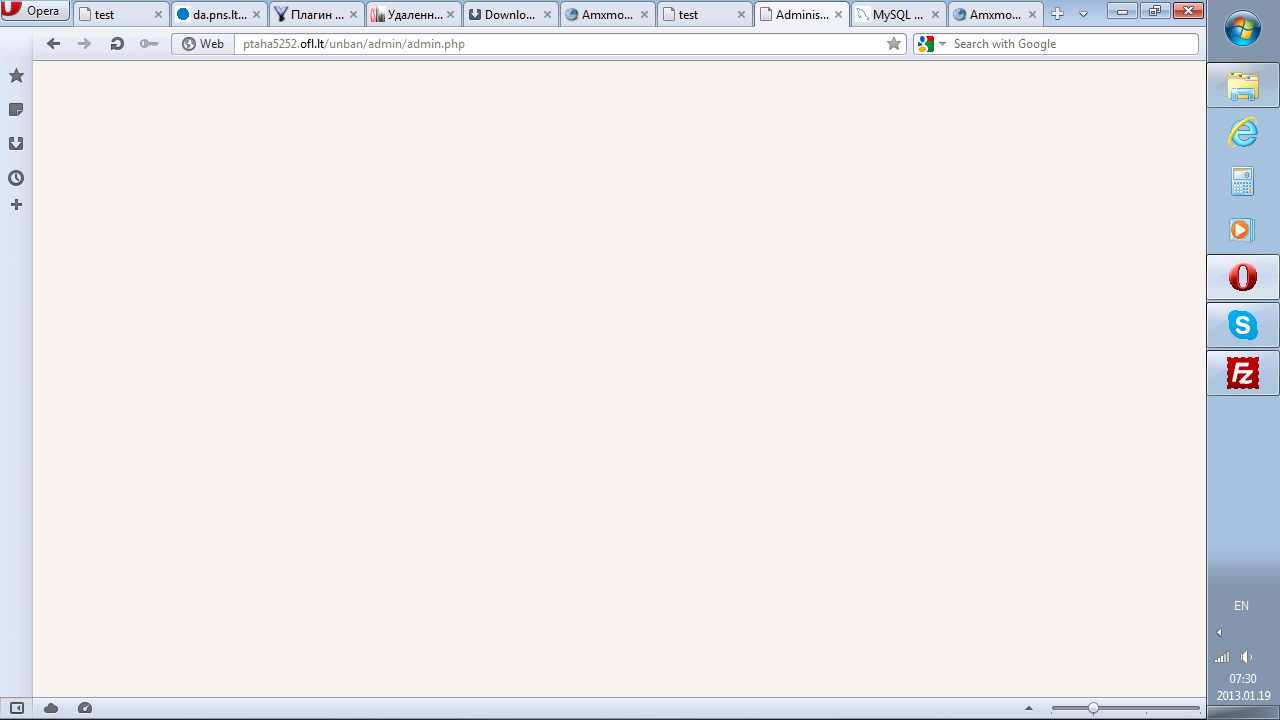Click the Windows Start orb
The image size is (1280, 720).
point(1243,29)
